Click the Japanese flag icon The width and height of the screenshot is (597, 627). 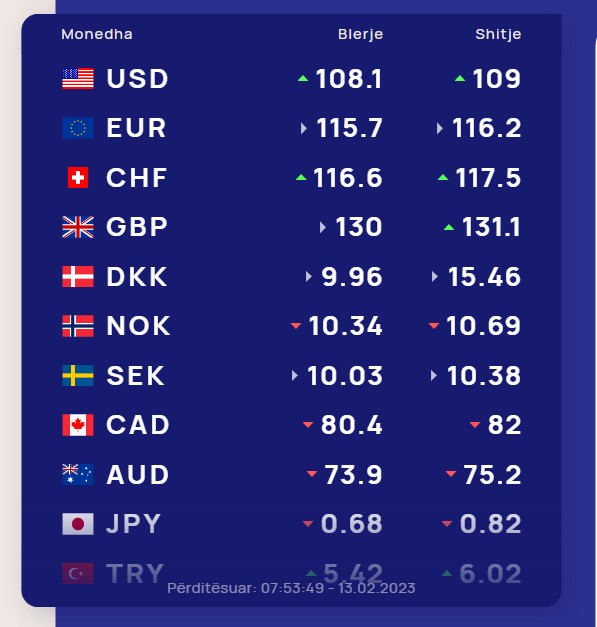click(x=78, y=524)
